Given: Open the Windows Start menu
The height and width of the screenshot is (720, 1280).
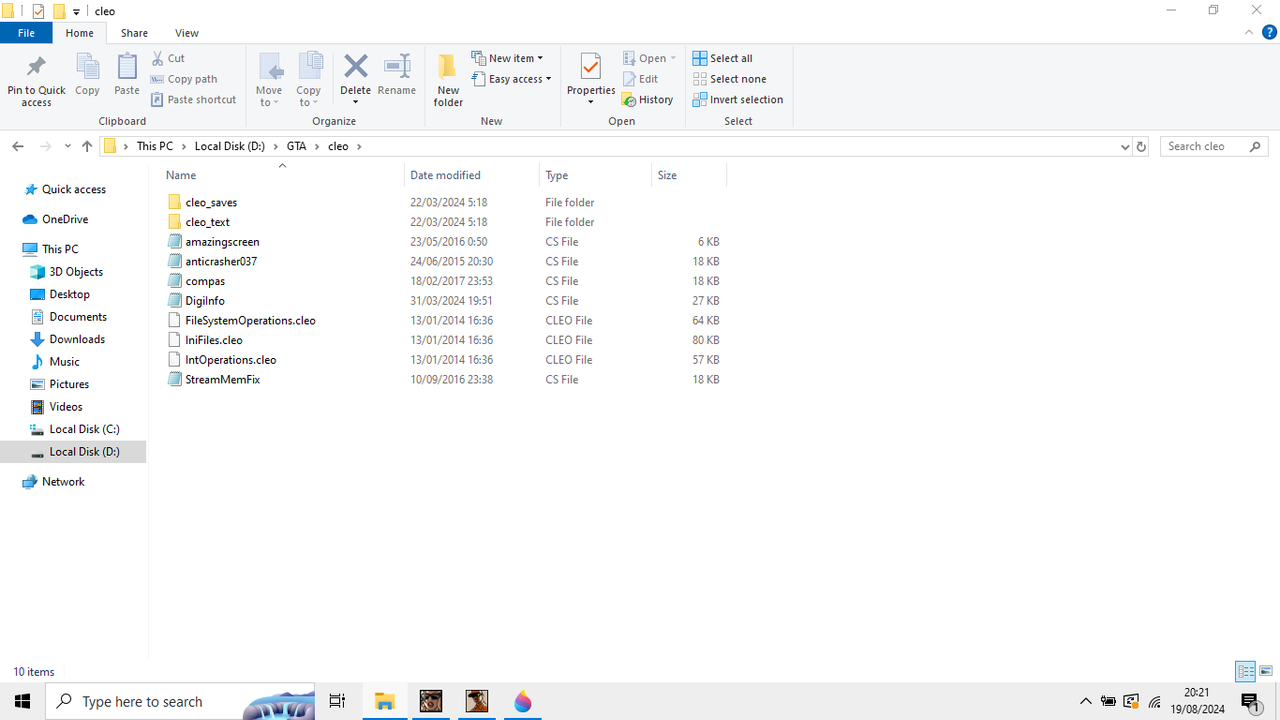Looking at the screenshot, I should (22, 701).
